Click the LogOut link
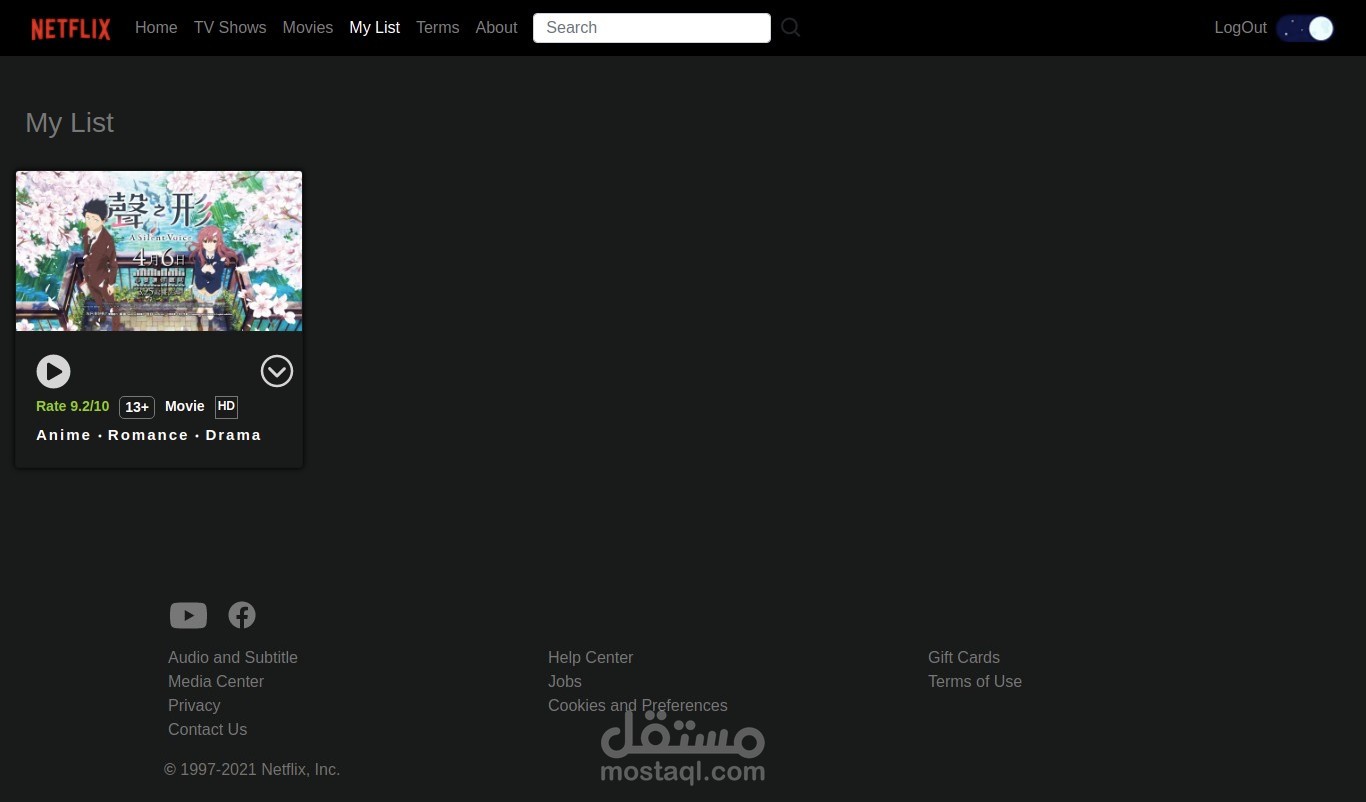The image size is (1366, 802). point(1240,28)
